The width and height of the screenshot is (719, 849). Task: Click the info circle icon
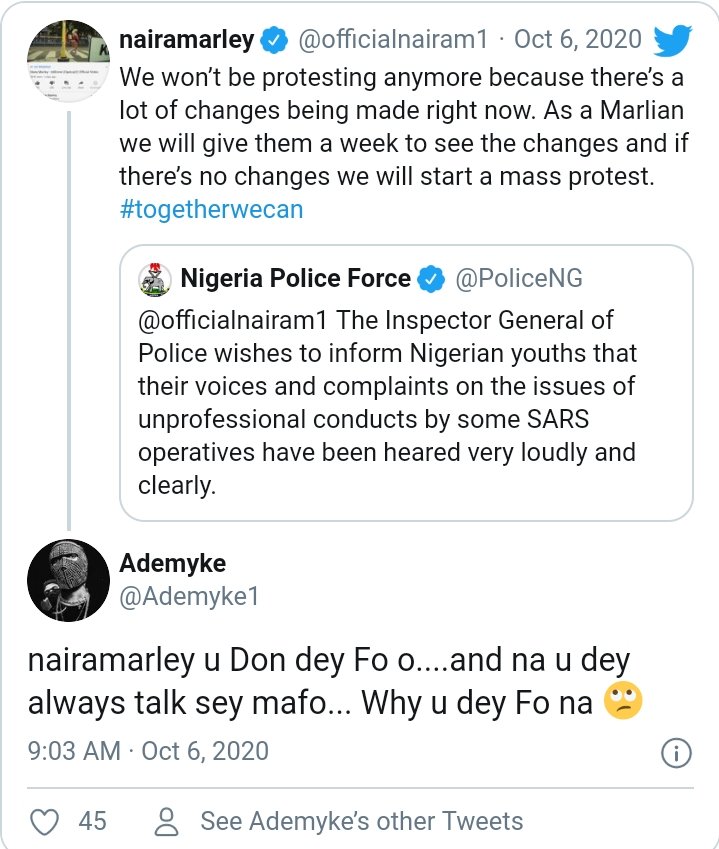coord(677,751)
